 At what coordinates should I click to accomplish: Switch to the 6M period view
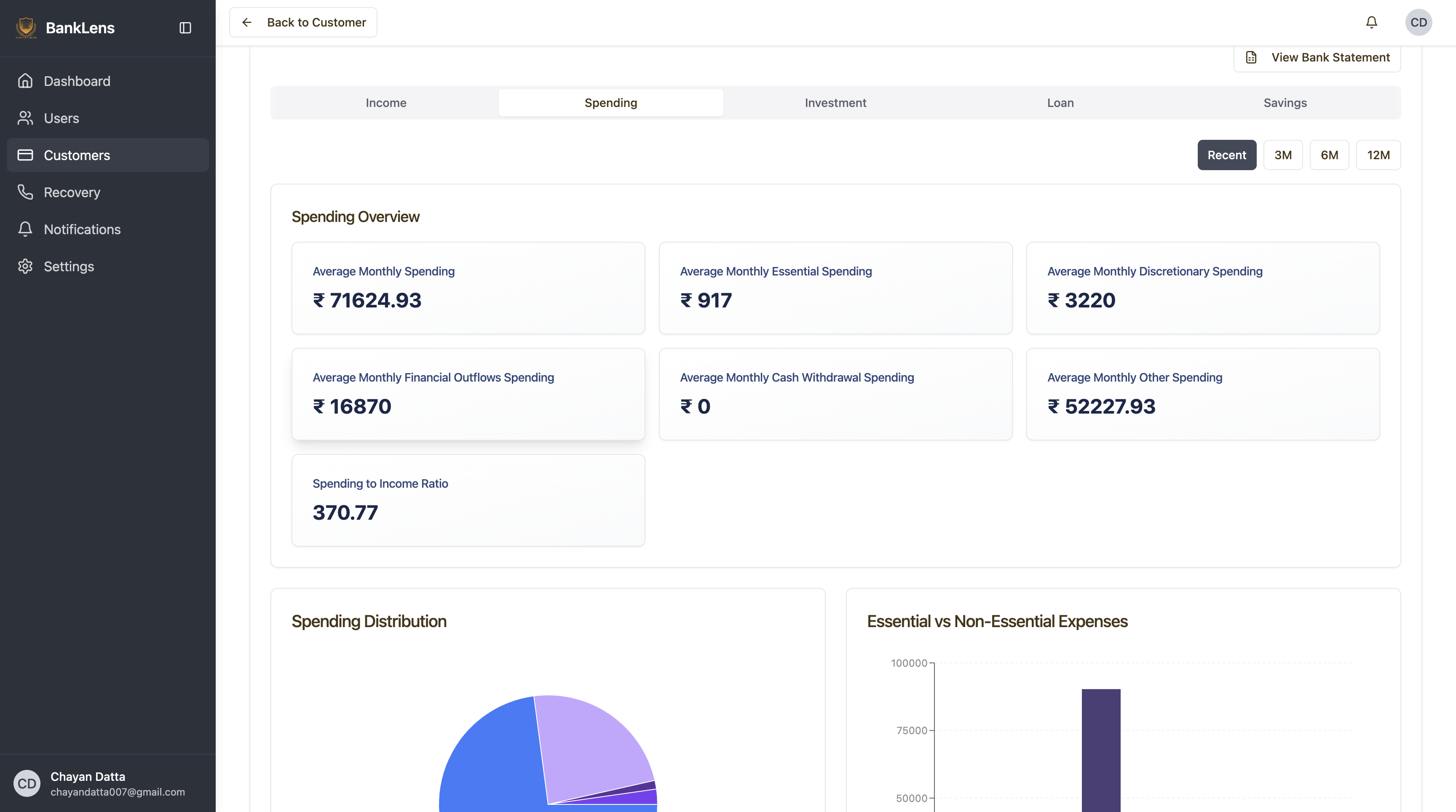pos(1329,154)
